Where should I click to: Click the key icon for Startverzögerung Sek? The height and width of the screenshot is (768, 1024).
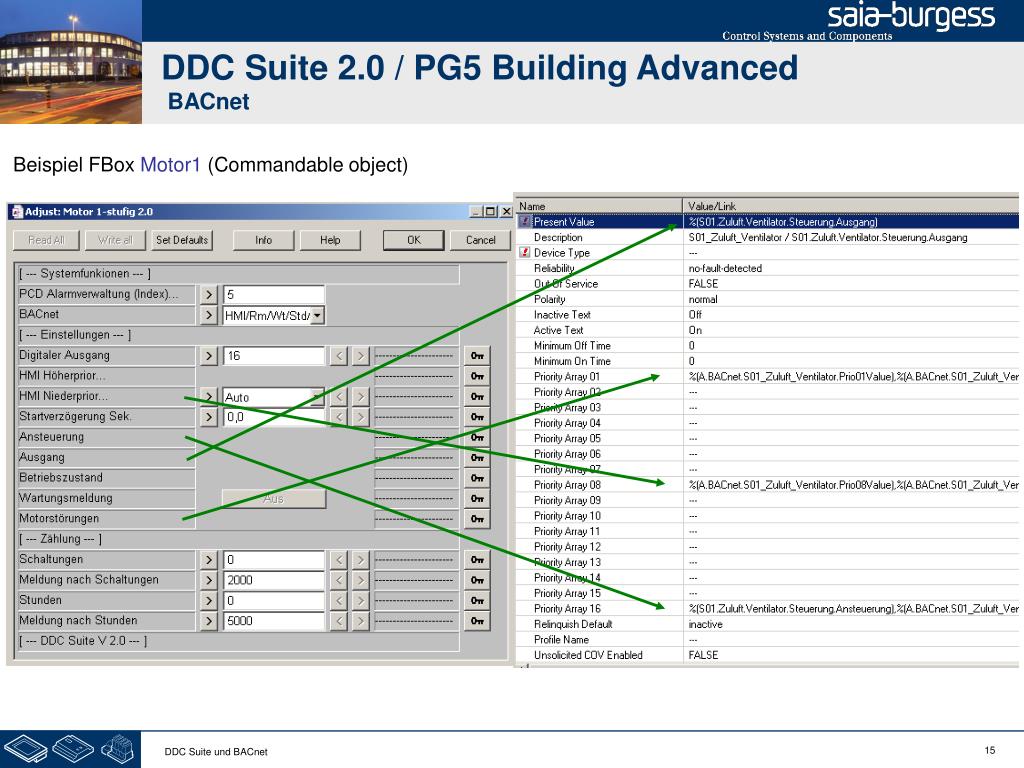[x=477, y=417]
